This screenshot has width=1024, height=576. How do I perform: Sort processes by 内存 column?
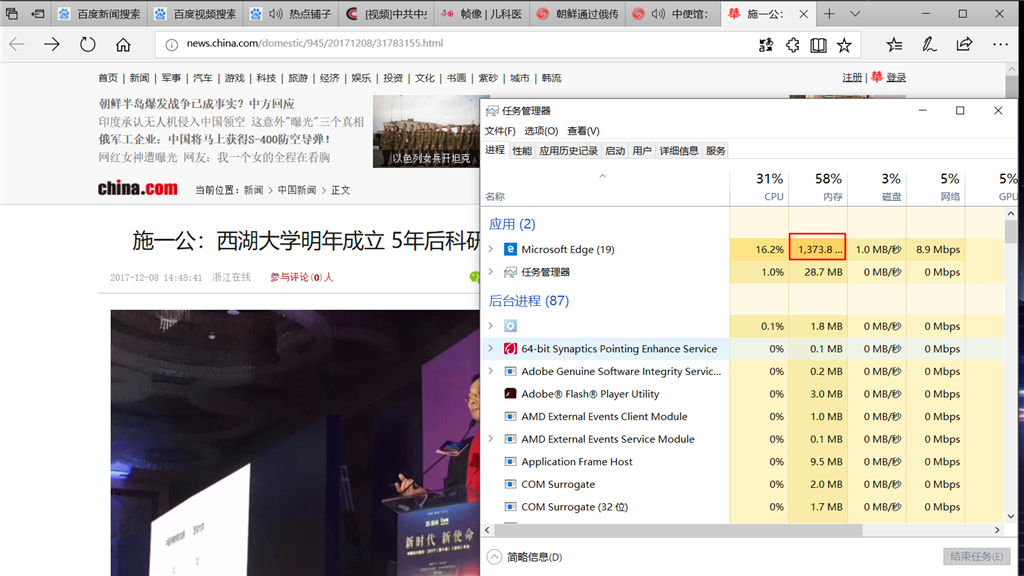coord(818,187)
